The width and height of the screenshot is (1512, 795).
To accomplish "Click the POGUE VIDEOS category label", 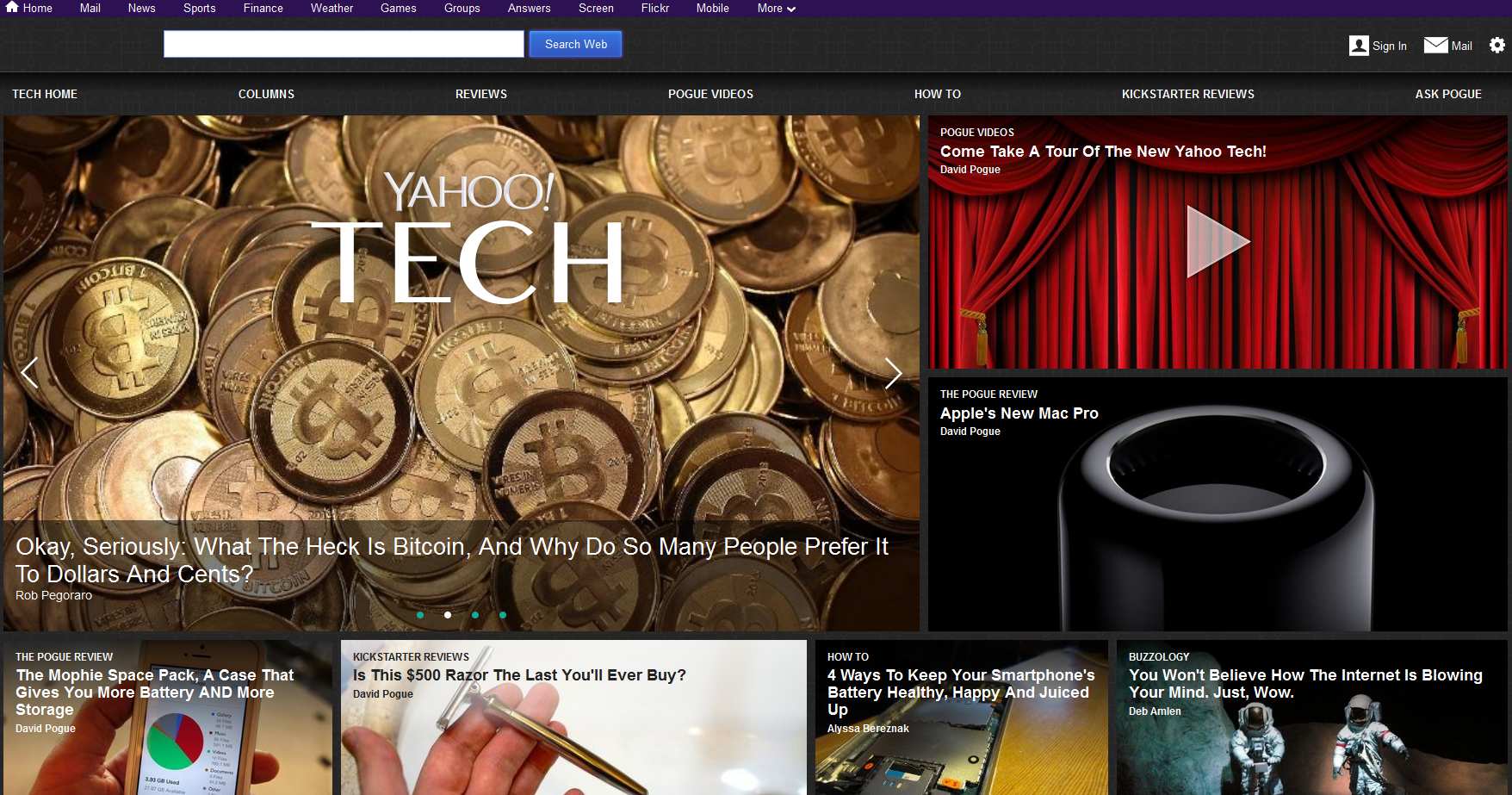I will point(977,133).
